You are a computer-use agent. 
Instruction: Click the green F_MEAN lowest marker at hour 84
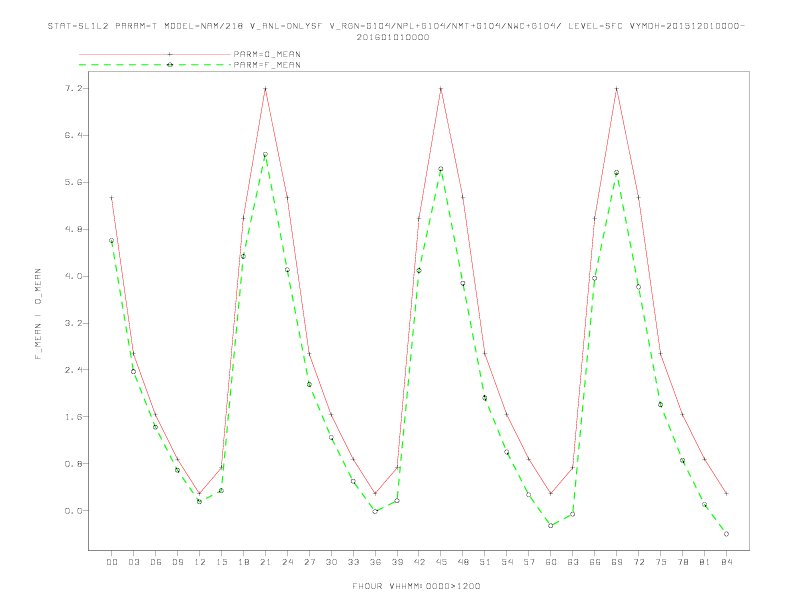pyautogui.click(x=726, y=534)
